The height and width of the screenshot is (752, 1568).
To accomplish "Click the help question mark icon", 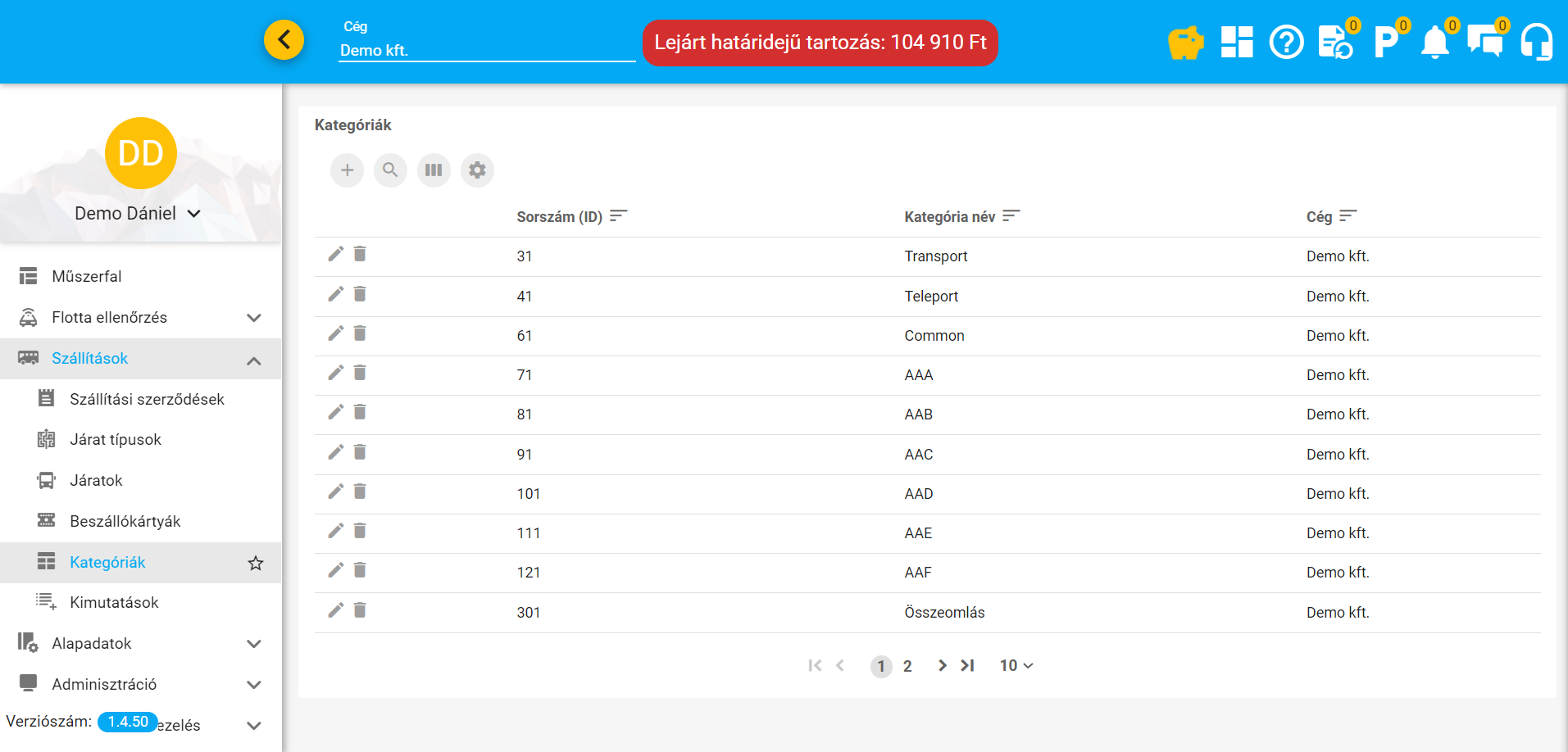I will point(1286,43).
